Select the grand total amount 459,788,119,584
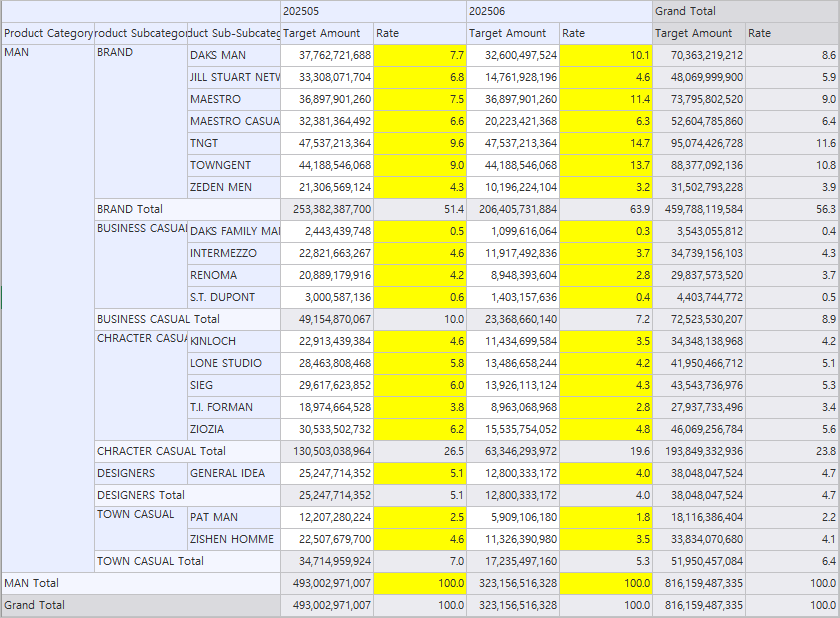 click(699, 209)
